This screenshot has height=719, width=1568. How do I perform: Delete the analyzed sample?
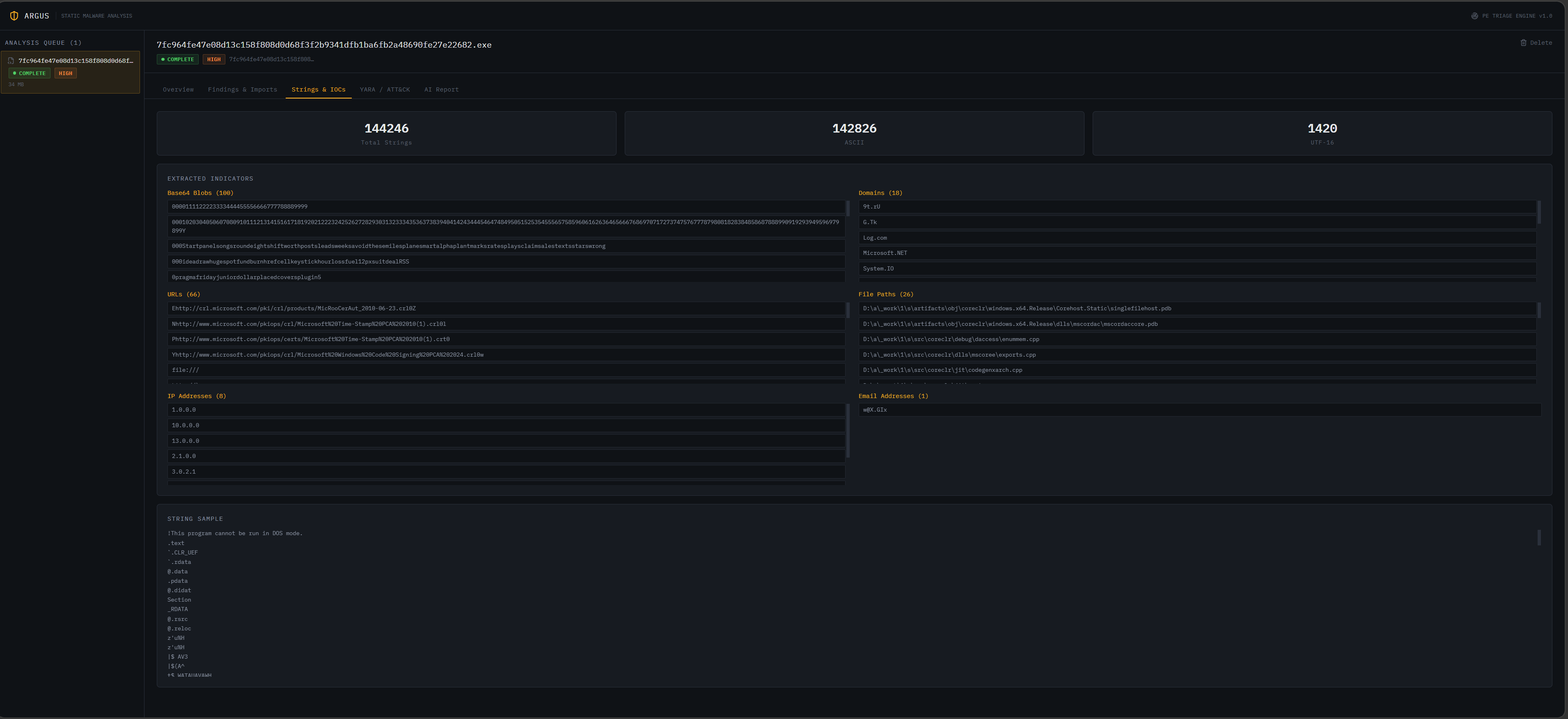1536,43
